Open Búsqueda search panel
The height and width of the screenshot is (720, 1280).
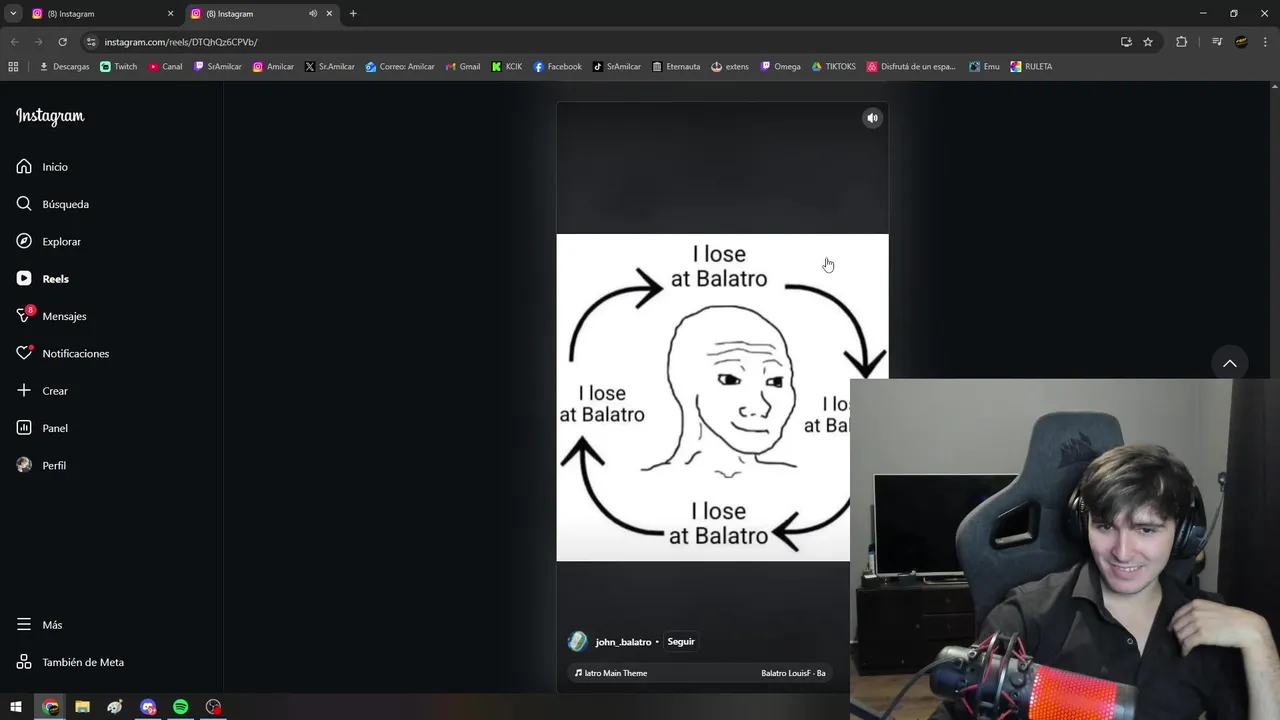click(x=52, y=204)
